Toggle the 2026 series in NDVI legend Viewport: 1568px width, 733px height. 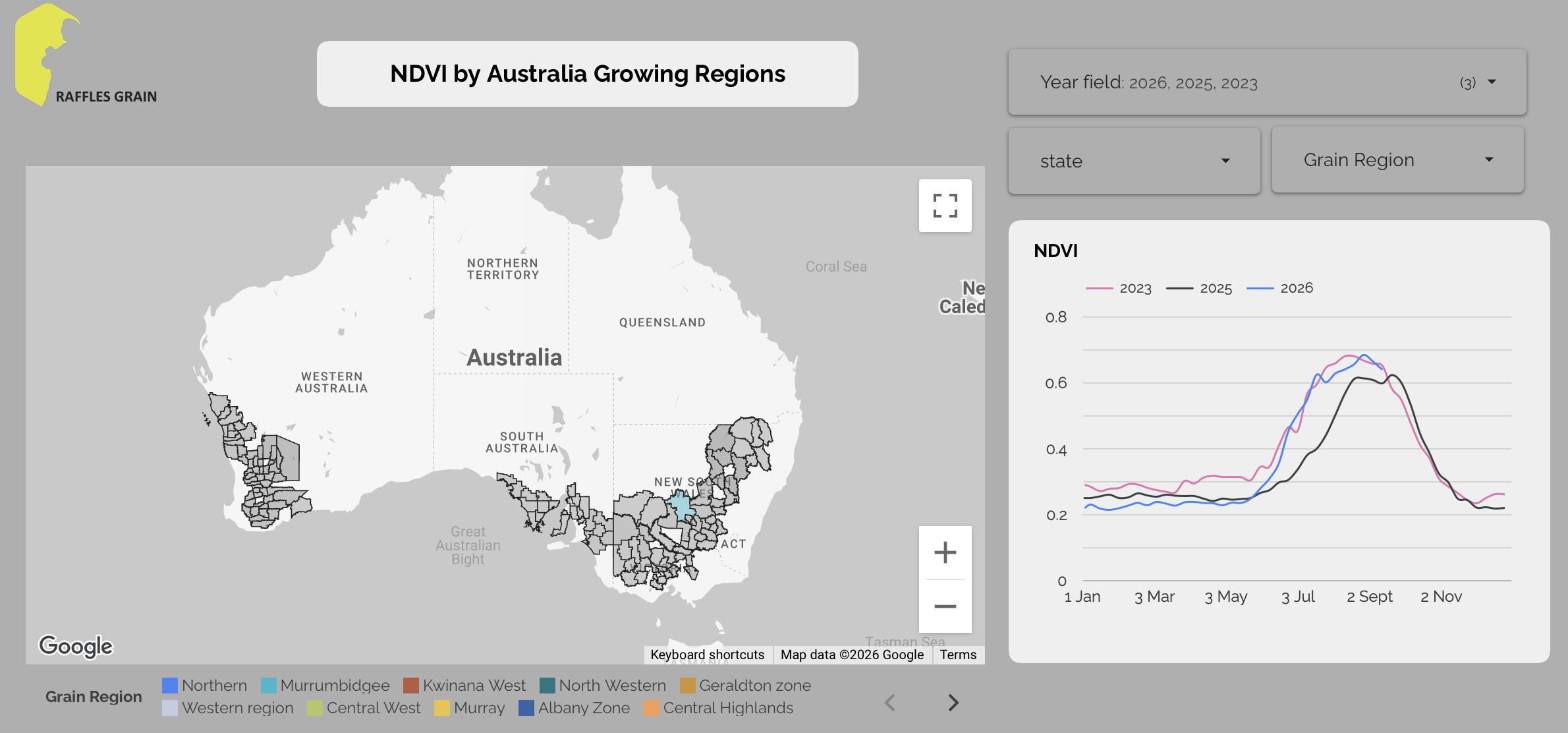pos(1279,288)
